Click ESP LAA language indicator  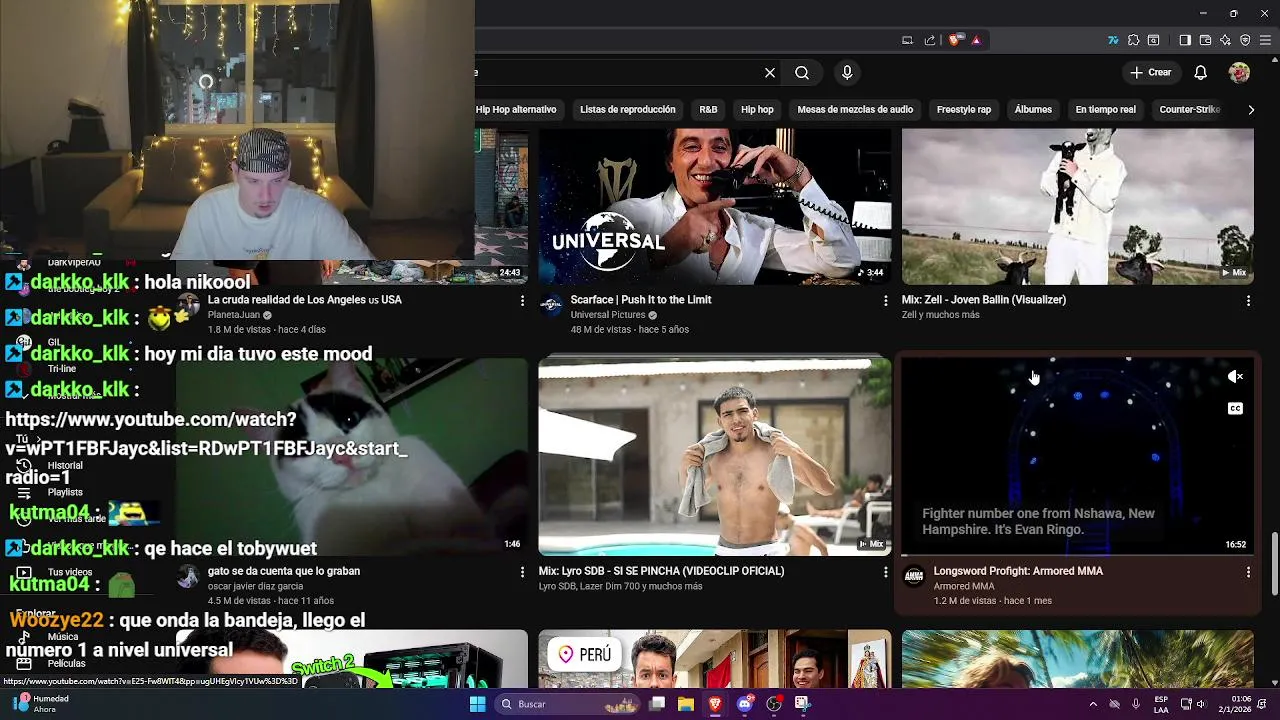tap(1161, 704)
